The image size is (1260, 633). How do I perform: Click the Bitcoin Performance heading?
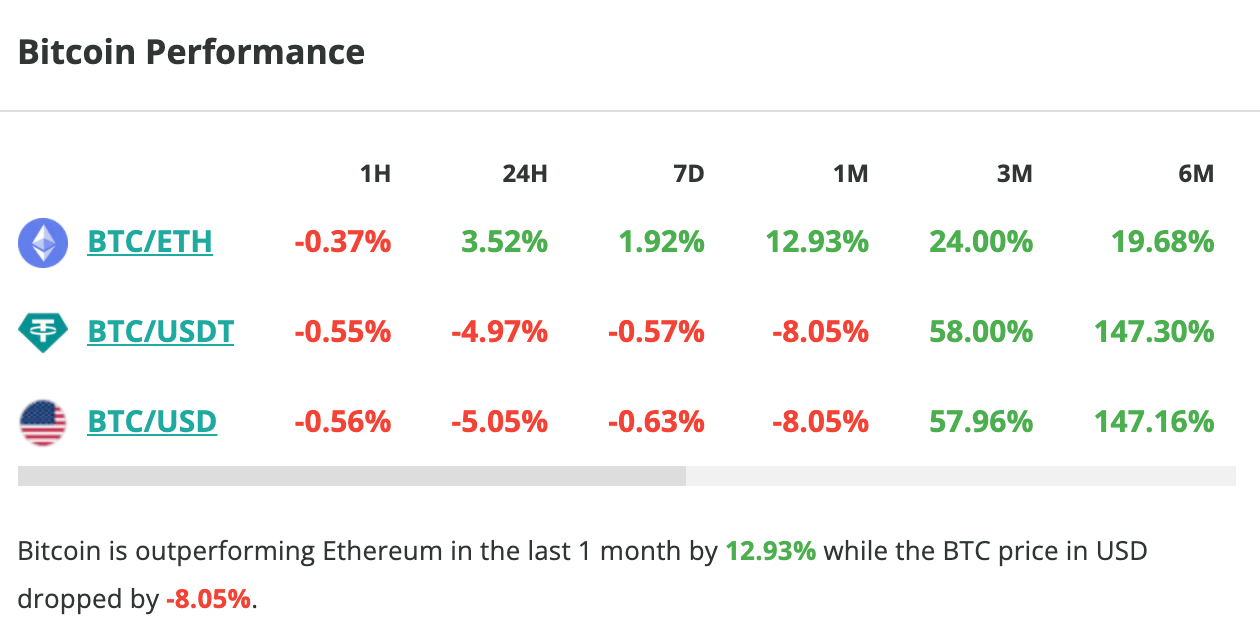(191, 52)
